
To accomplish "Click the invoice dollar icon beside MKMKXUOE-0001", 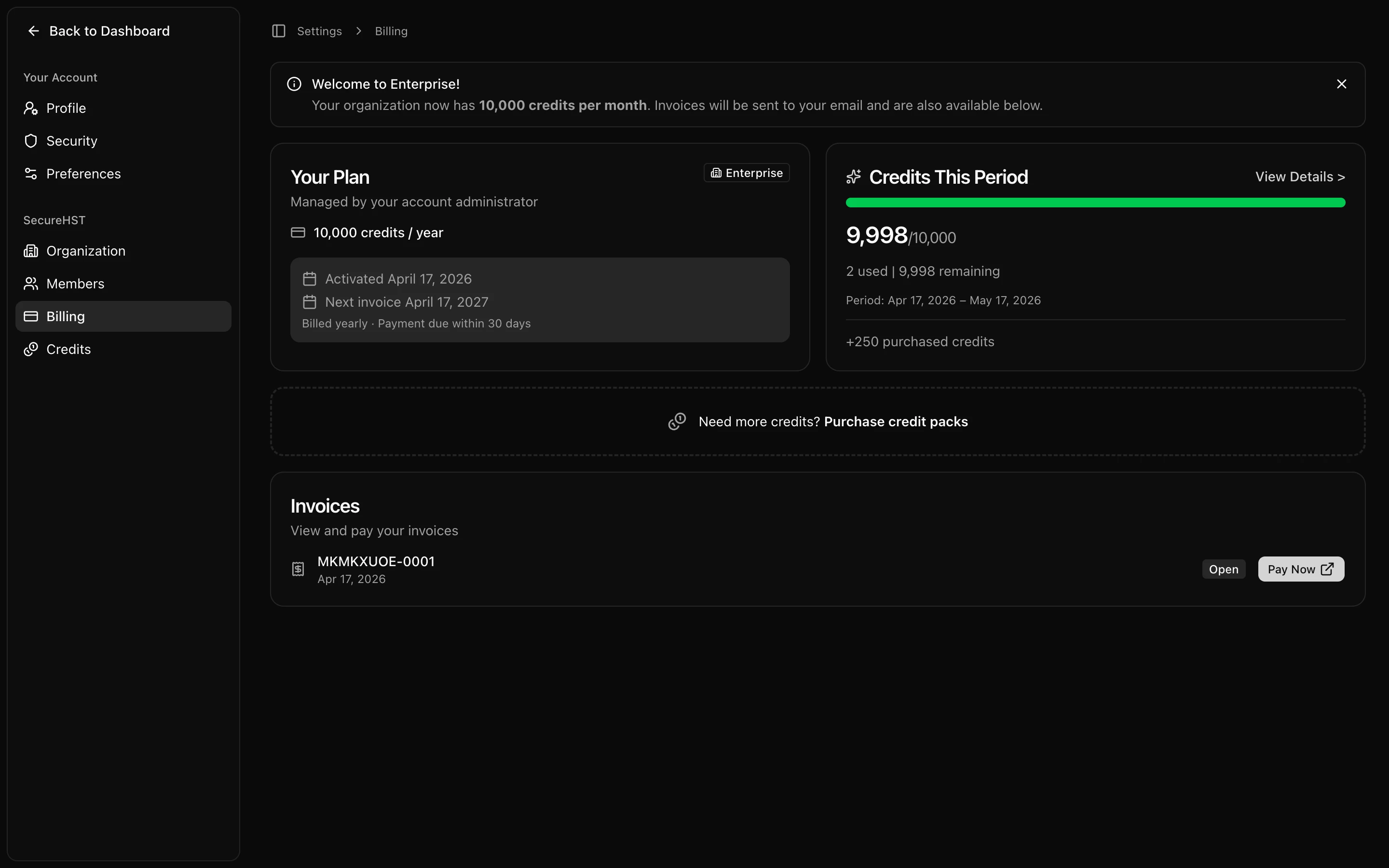I will coord(298,569).
